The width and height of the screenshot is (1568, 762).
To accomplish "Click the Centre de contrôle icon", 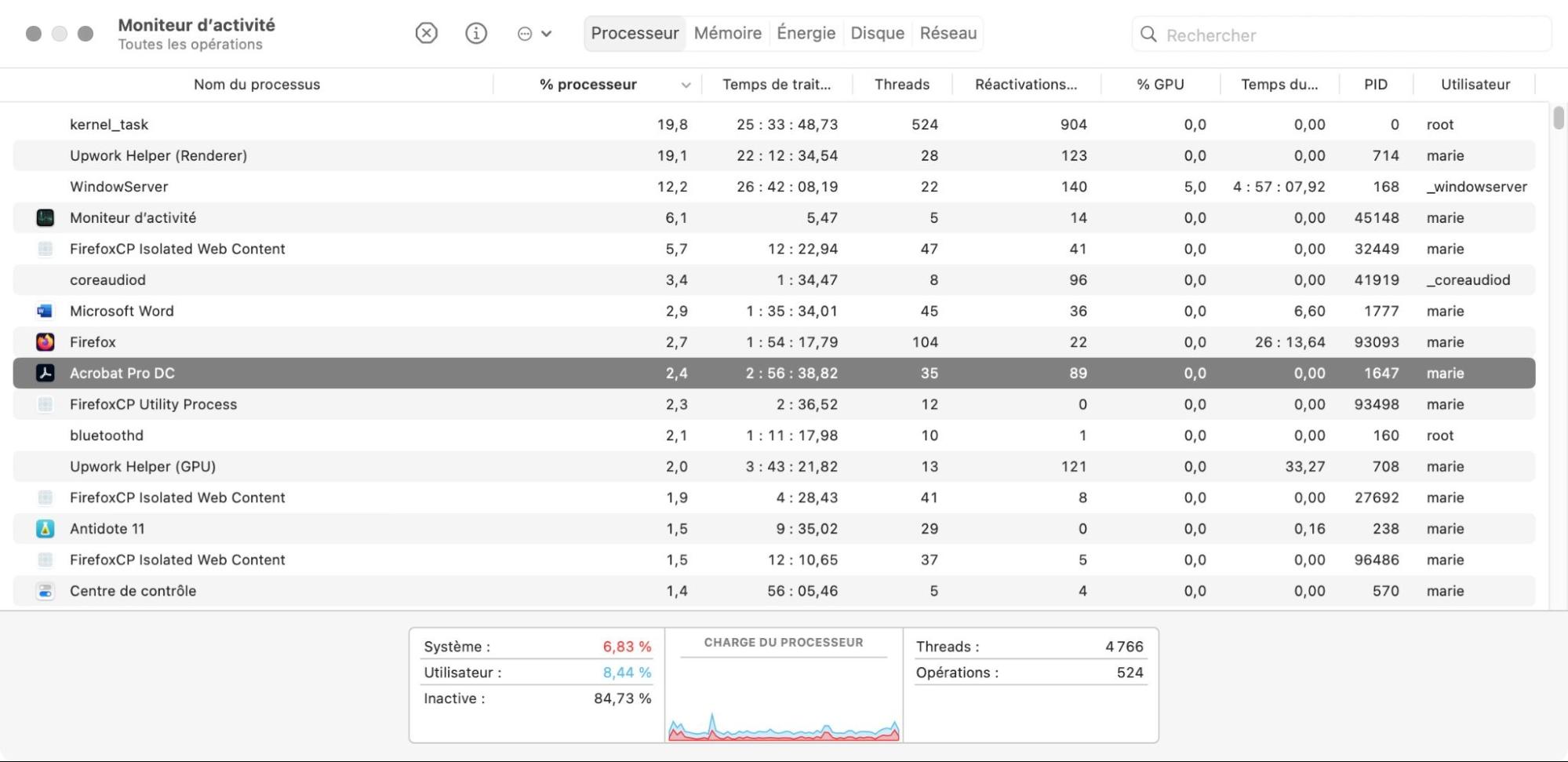I will 45,591.
